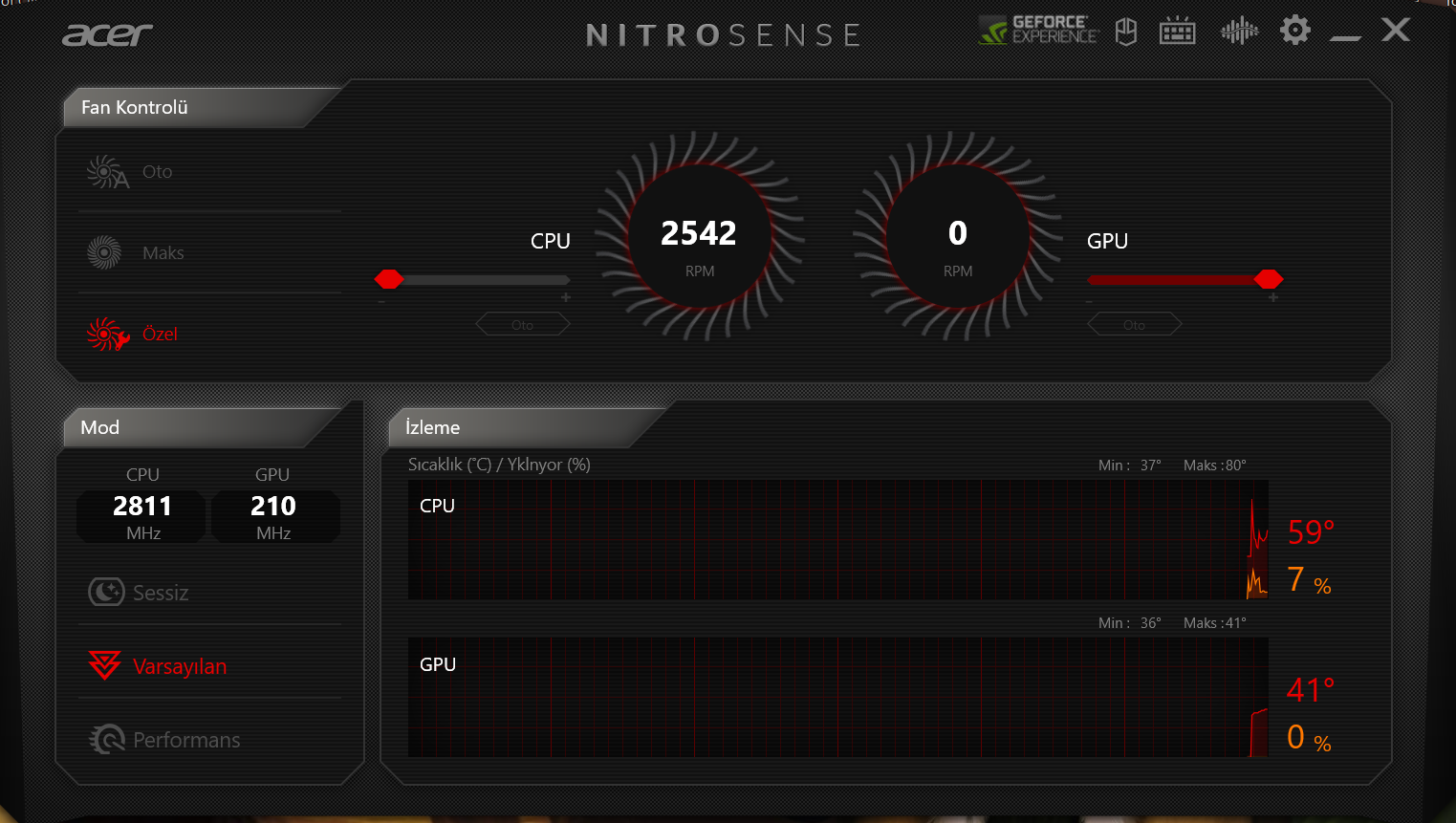Open the settings gear icon
The image size is (1456, 823).
coord(1295,30)
